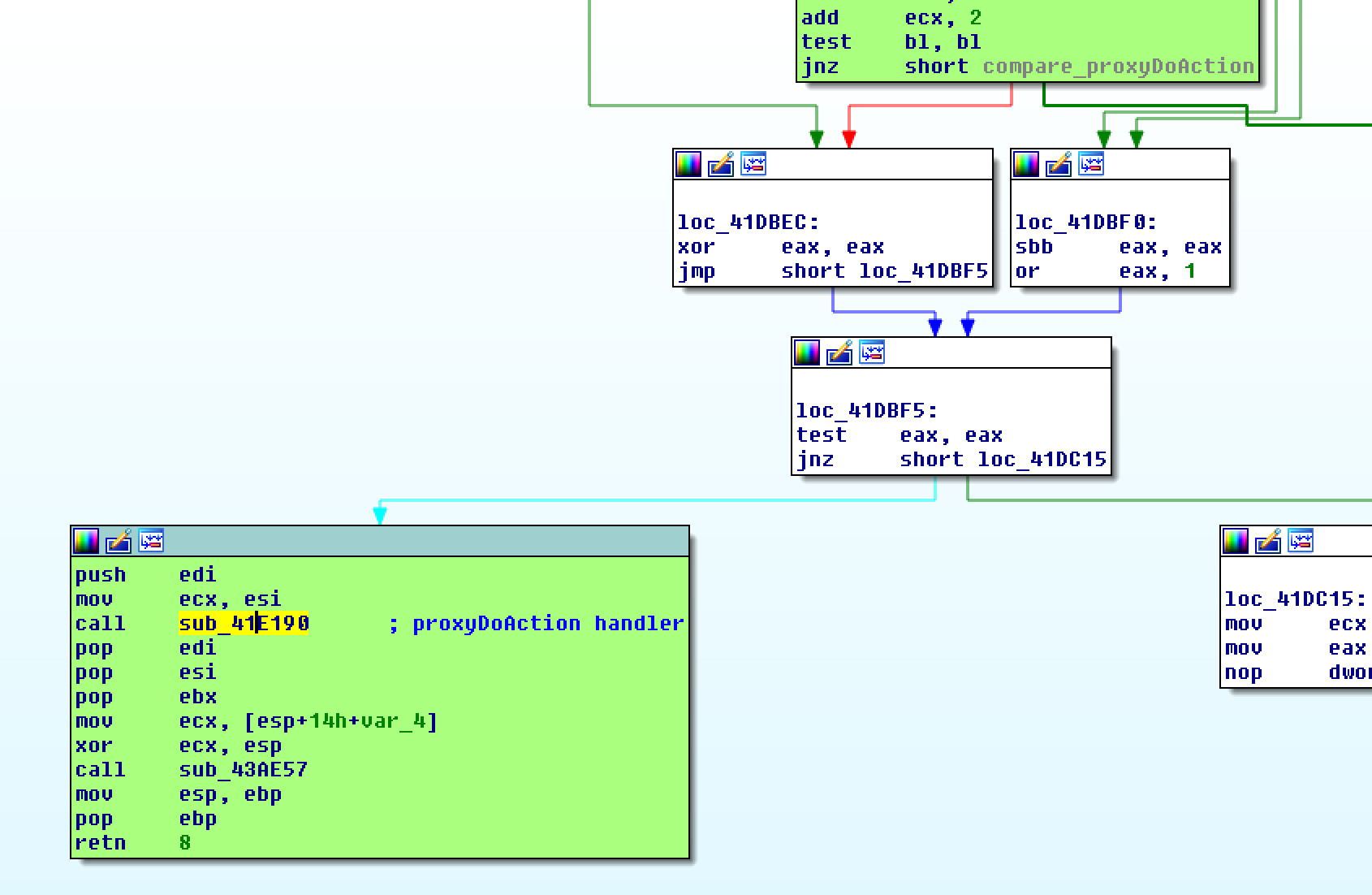Select the label loc_41DBF5:
This screenshot has height=895, width=1372.
(867, 411)
